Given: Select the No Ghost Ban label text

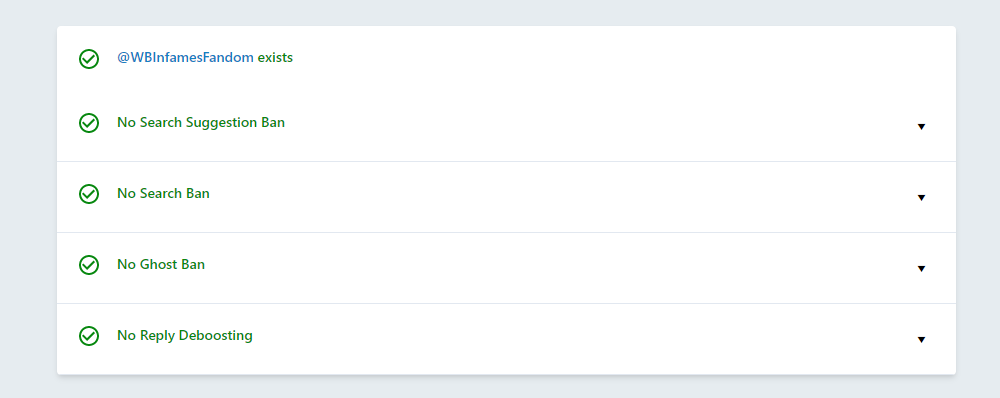Looking at the screenshot, I should click(x=161, y=264).
